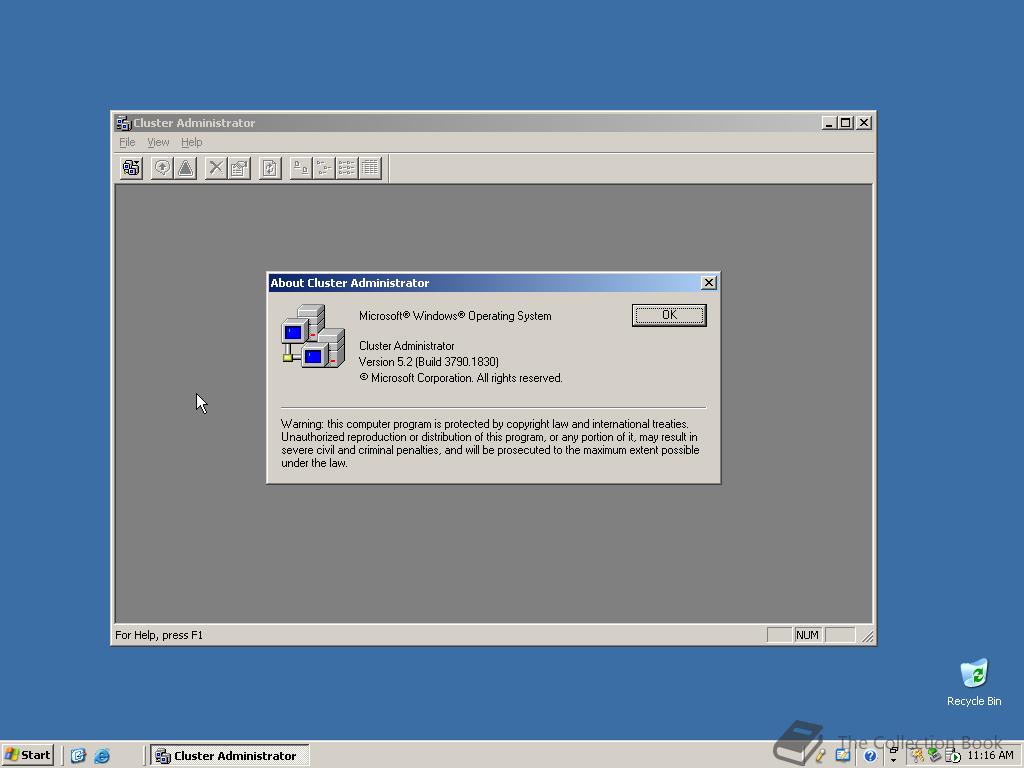Viewport: 1024px width, 768px height.
Task: Delete the selected cluster item
Action: pos(215,167)
